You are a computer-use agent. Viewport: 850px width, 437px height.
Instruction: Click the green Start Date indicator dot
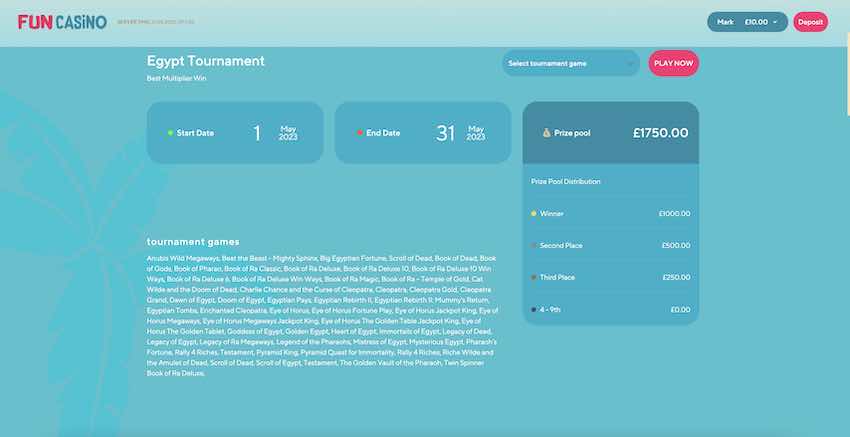pyautogui.click(x=170, y=133)
